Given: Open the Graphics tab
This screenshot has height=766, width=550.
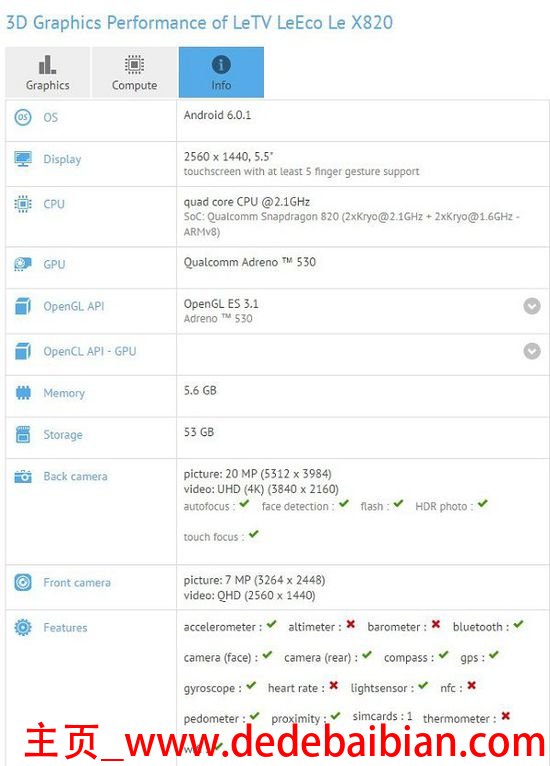Looking at the screenshot, I should click(47, 72).
